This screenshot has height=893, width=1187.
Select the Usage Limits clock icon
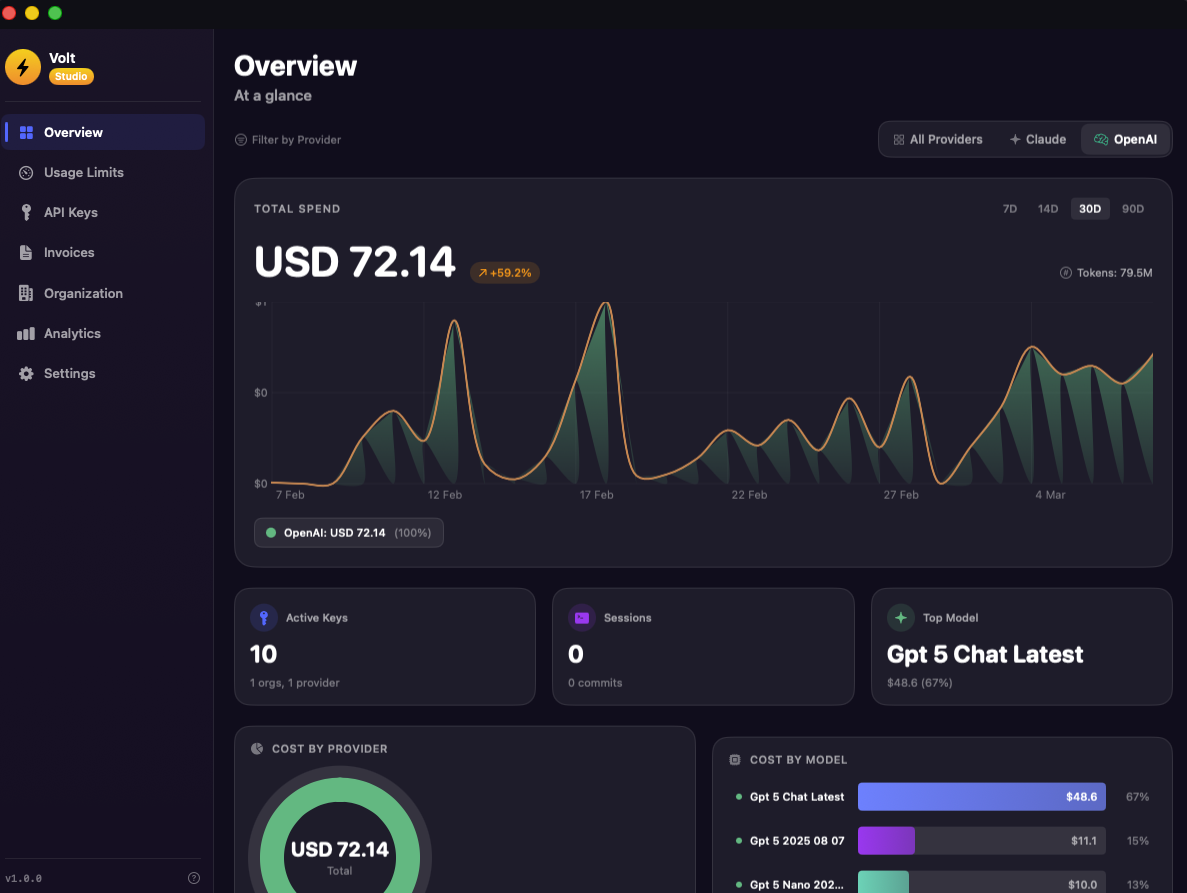click(25, 172)
